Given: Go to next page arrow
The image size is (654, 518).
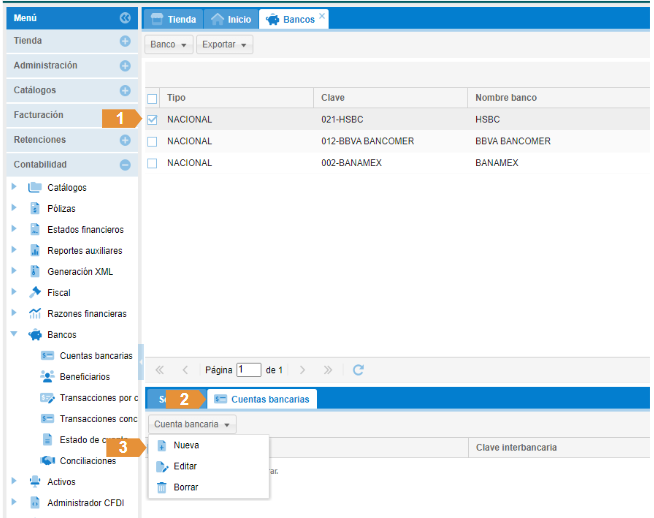Looking at the screenshot, I should tap(303, 370).
